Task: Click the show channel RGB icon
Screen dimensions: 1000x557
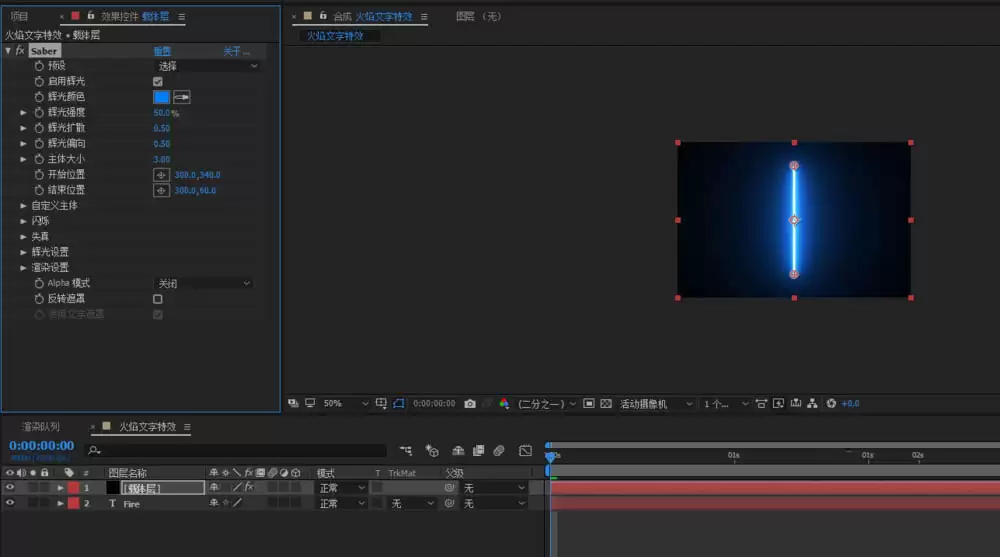Action: (504, 403)
